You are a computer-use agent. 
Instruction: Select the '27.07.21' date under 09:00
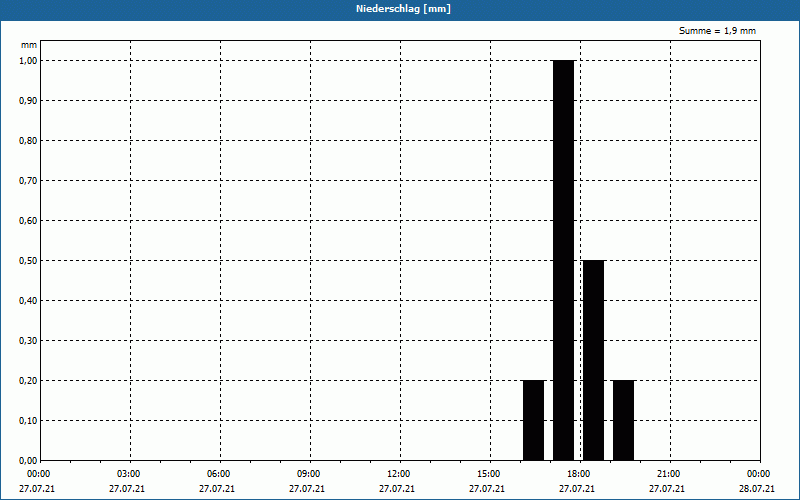click(x=307, y=489)
